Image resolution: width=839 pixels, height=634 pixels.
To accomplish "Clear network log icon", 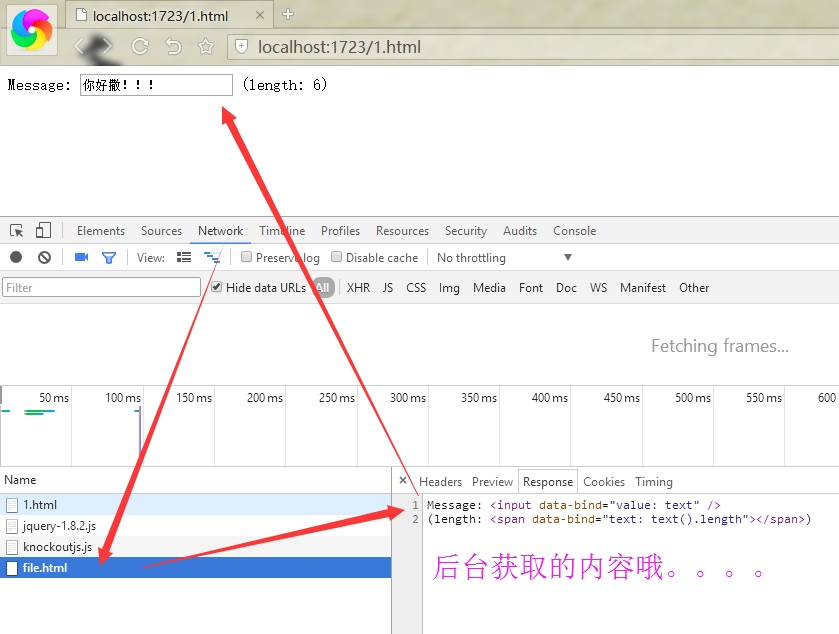I will click(44, 257).
